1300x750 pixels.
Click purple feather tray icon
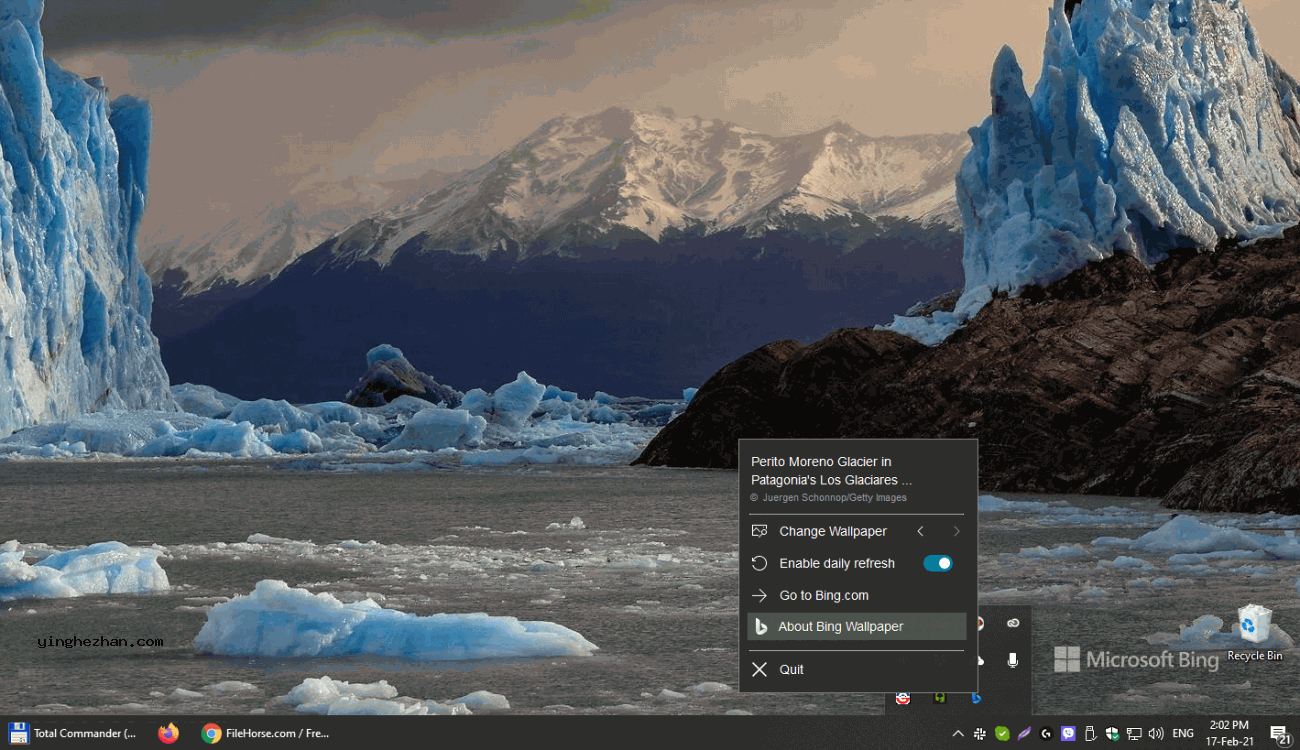point(1024,733)
